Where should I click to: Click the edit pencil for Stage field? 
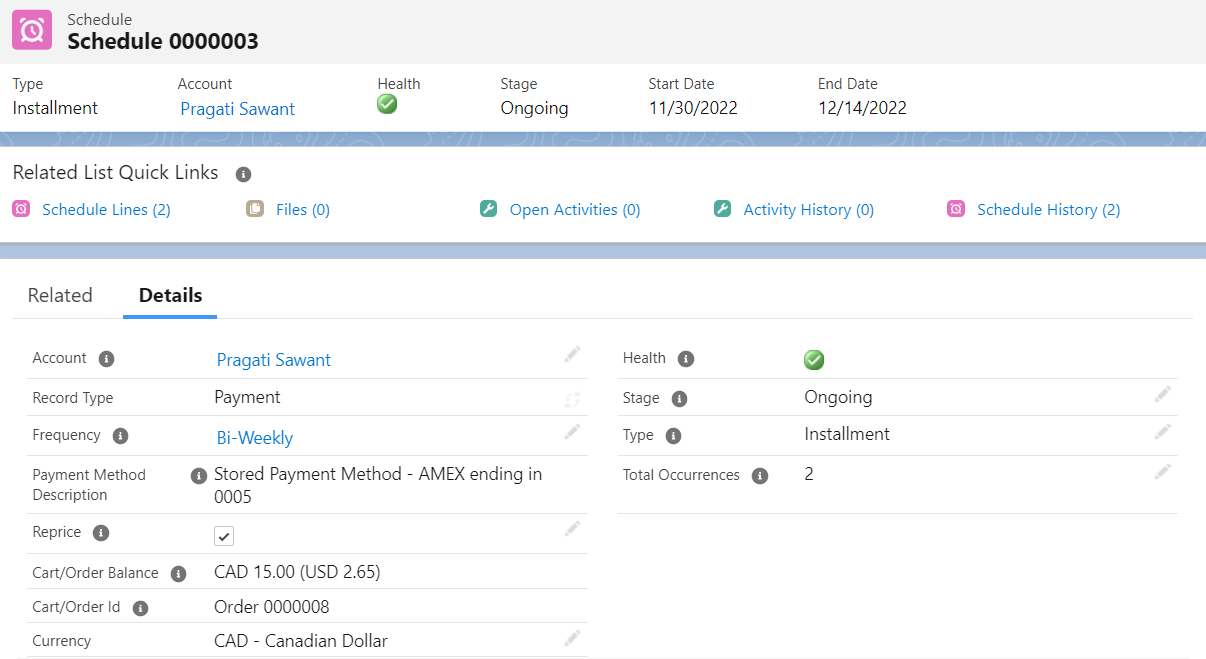click(1162, 394)
